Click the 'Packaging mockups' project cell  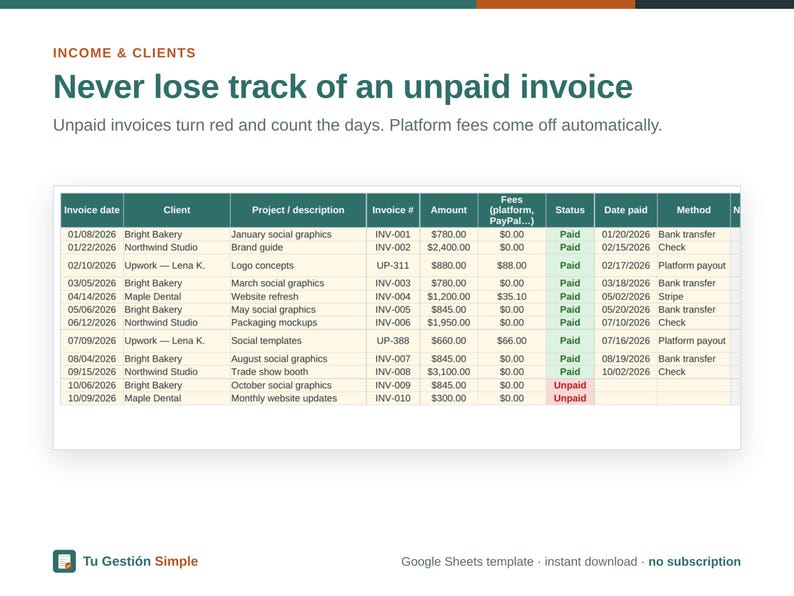click(x=298, y=323)
